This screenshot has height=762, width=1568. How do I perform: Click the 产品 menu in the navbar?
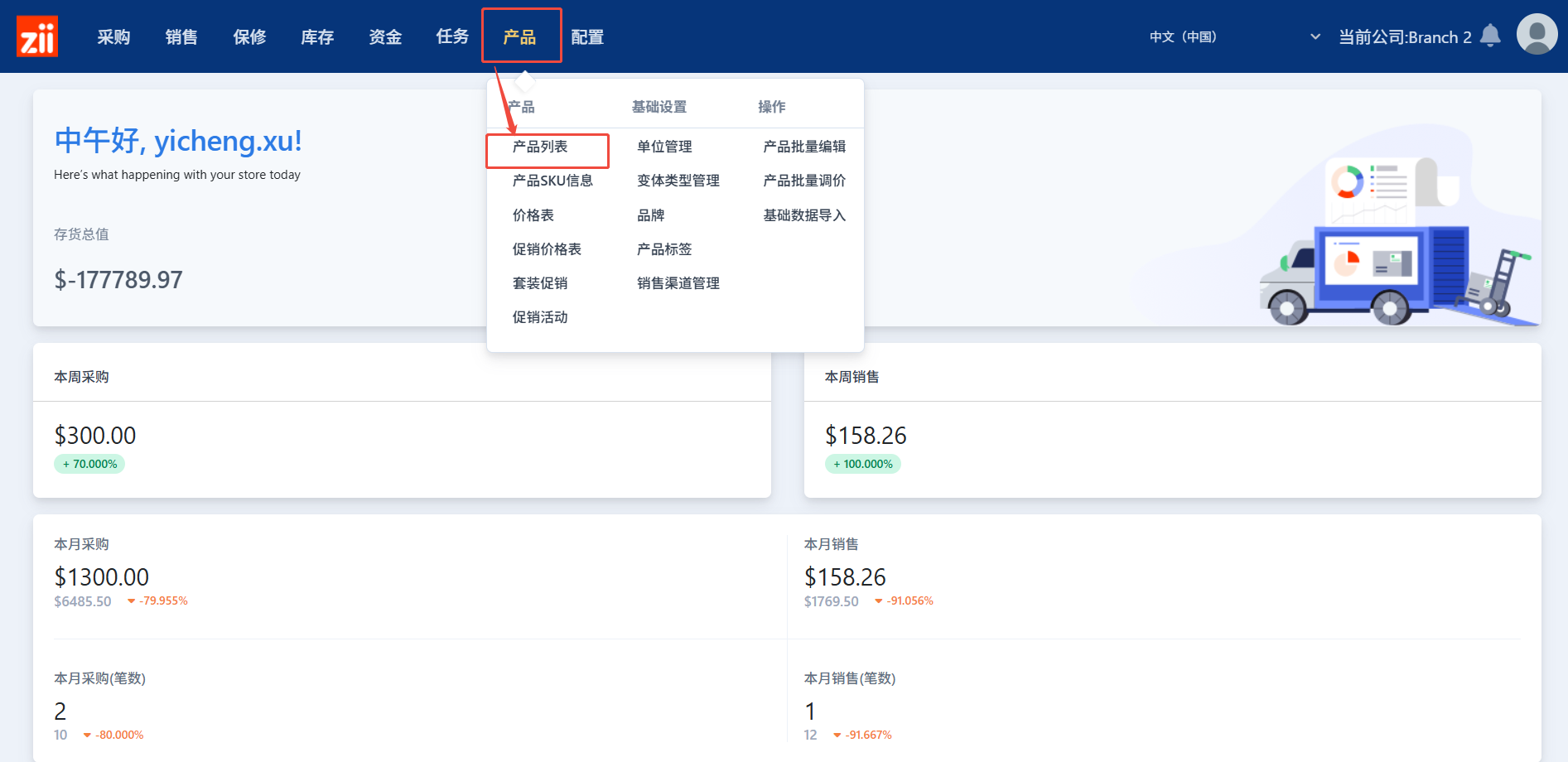coord(520,36)
